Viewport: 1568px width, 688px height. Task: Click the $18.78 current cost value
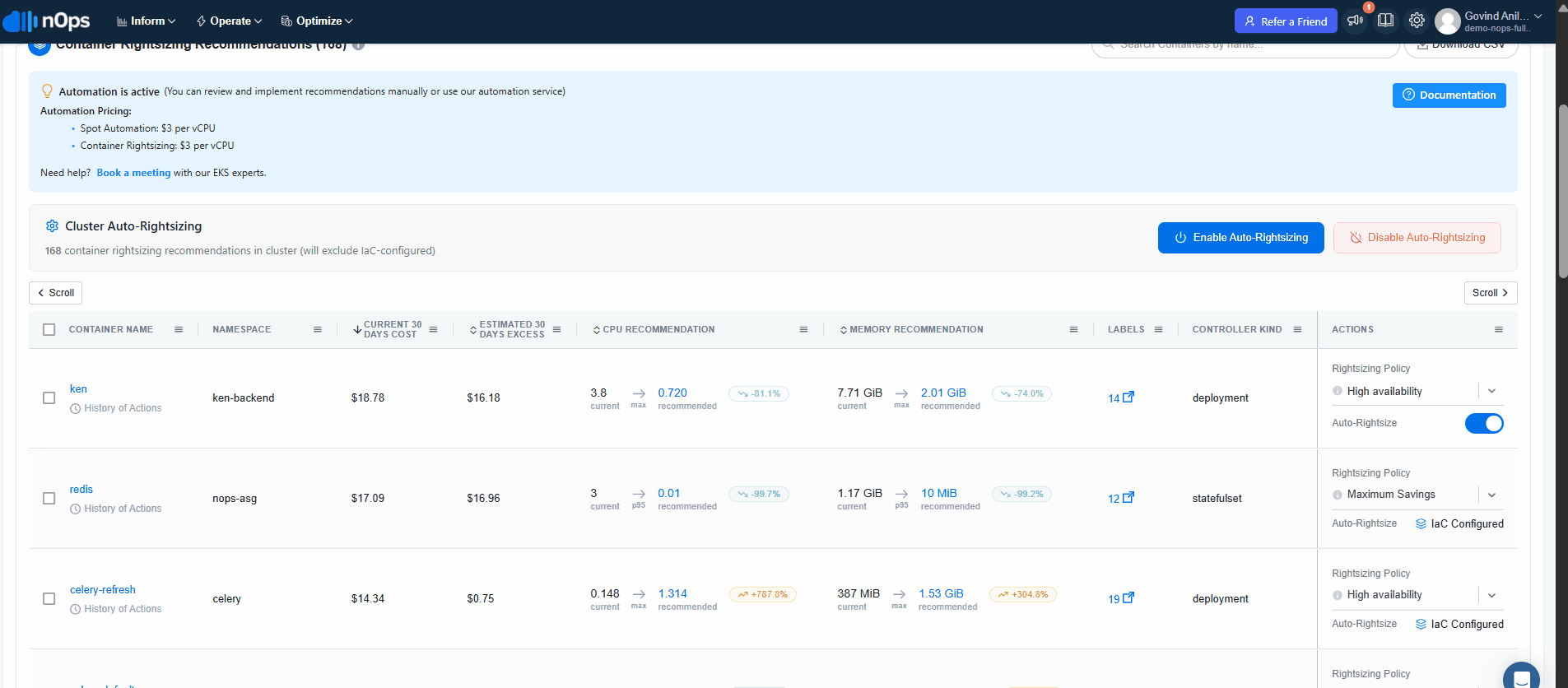[x=368, y=397]
